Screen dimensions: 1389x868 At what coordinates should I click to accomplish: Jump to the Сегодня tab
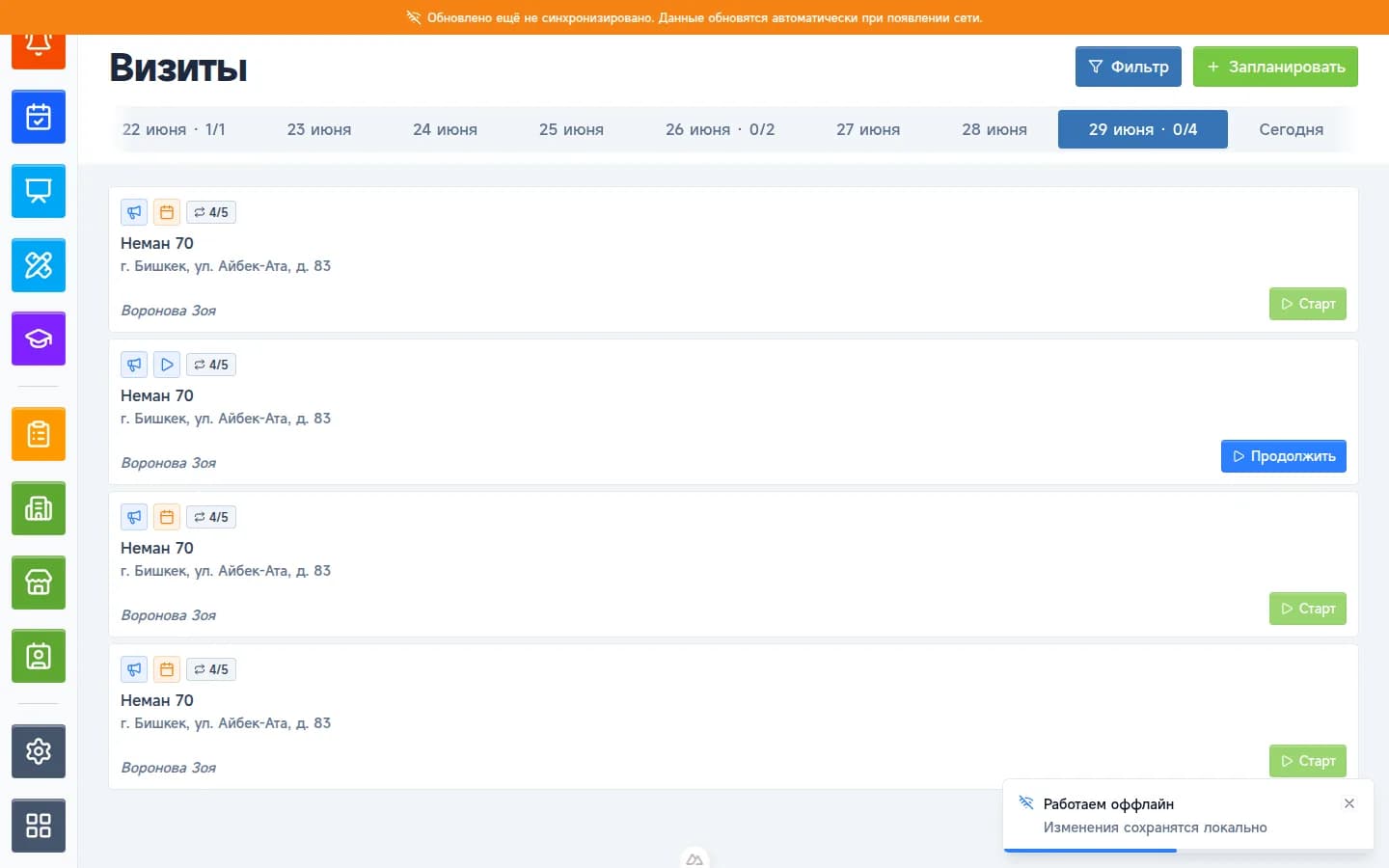tap(1291, 129)
